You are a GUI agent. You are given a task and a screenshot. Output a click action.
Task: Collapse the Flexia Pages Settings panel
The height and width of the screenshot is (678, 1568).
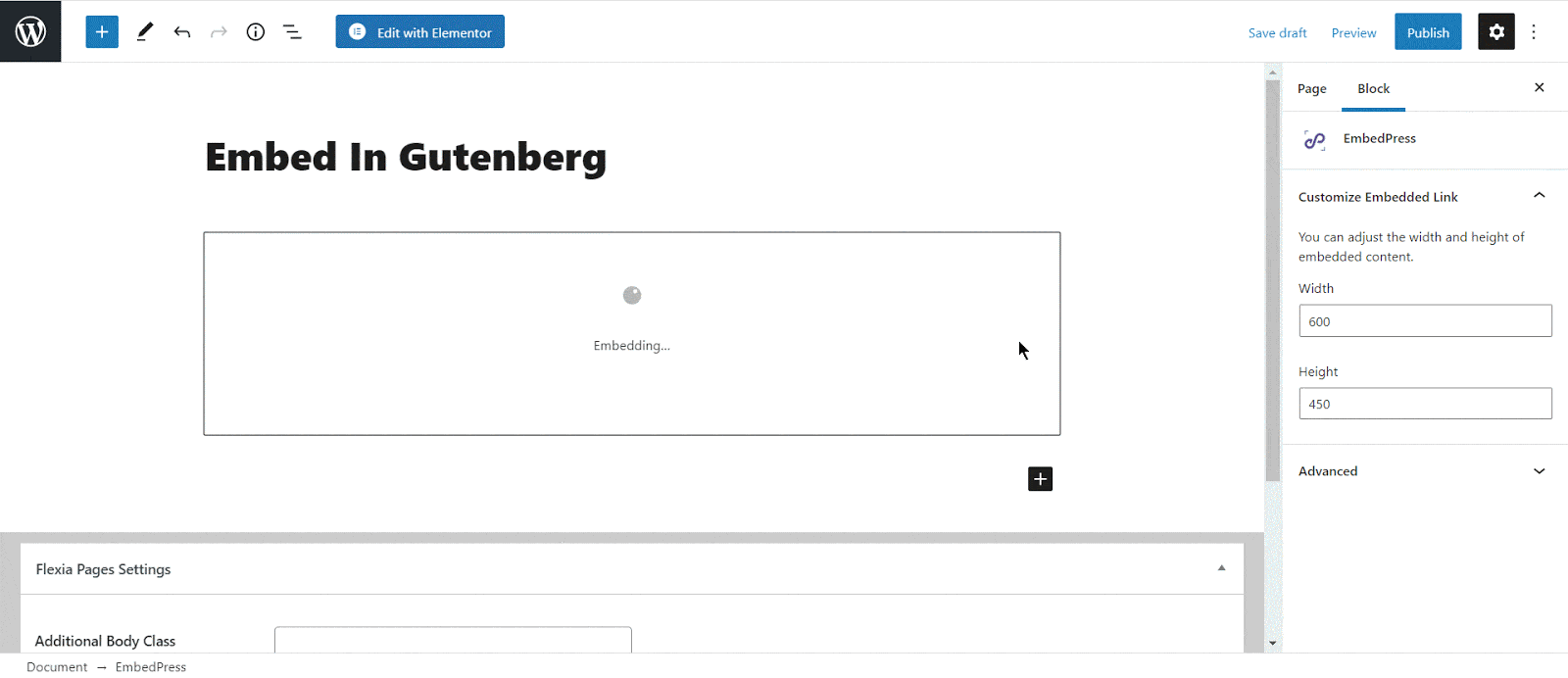[1221, 568]
